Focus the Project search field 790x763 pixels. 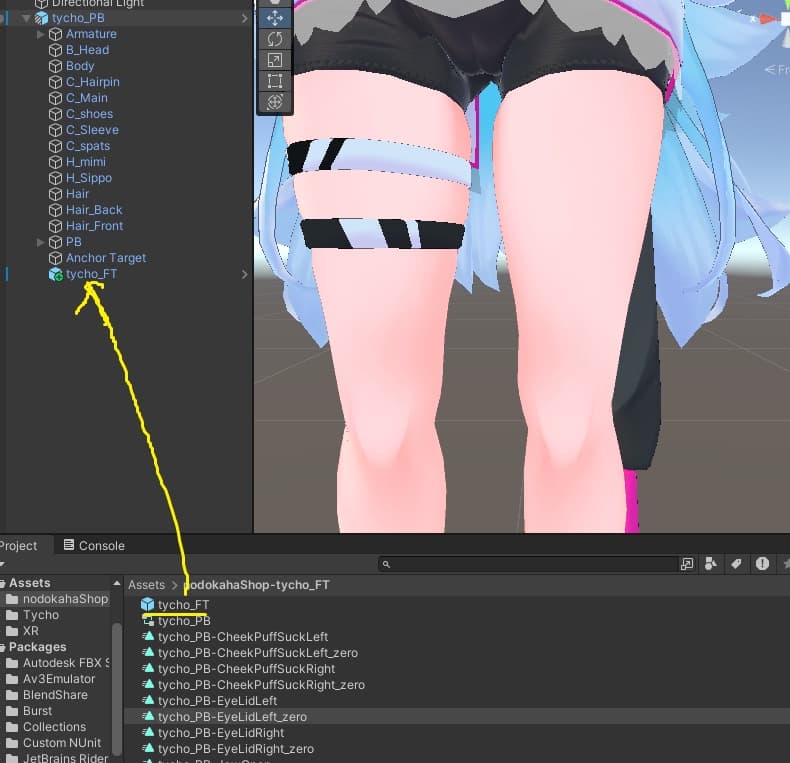pos(528,564)
